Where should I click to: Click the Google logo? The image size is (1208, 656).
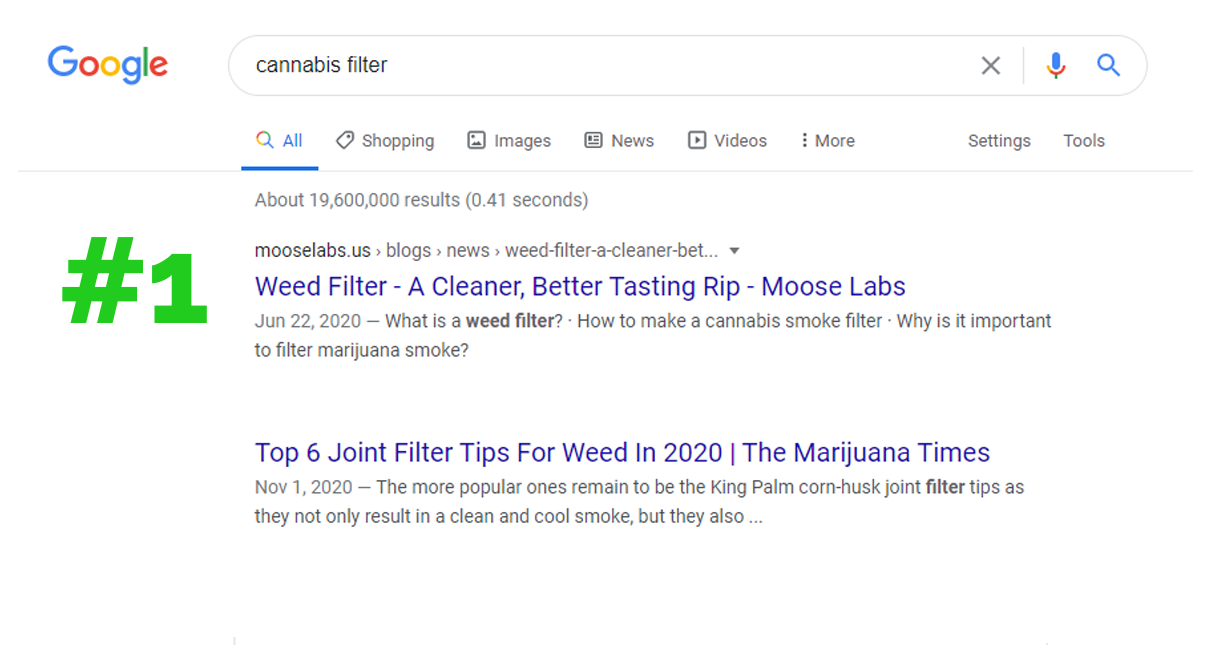(x=107, y=65)
